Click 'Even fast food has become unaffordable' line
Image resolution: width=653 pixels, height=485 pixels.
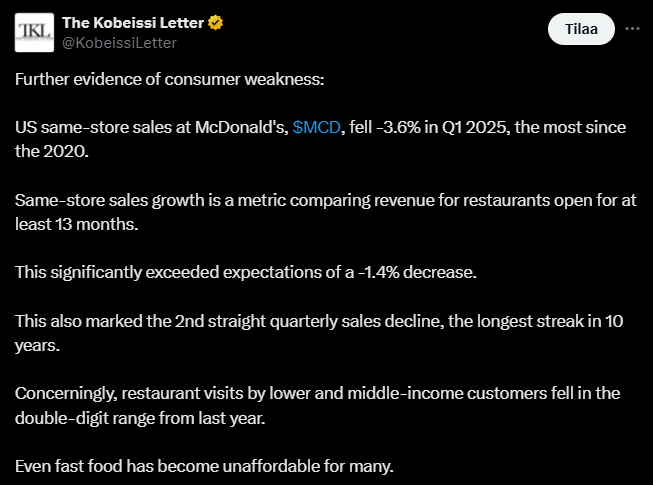[204, 466]
